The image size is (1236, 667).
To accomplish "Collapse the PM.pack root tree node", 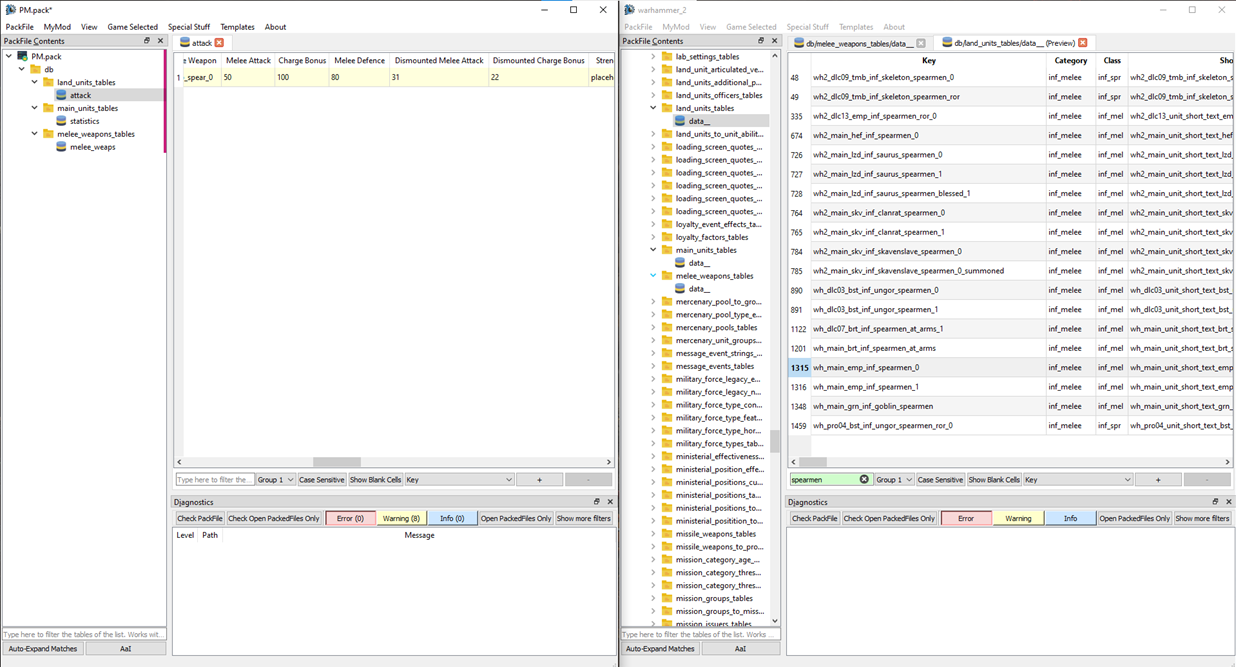I will pos(9,57).
